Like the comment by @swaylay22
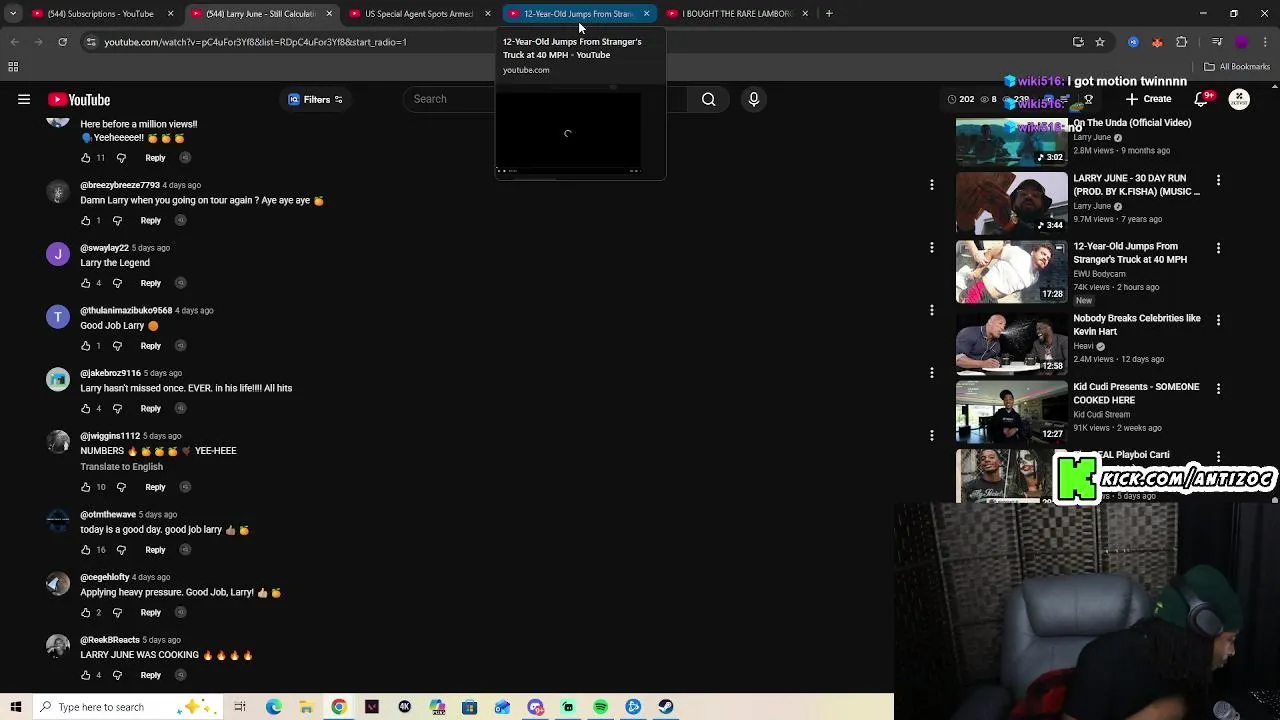Screen dimensions: 1280x720 (85, 283)
